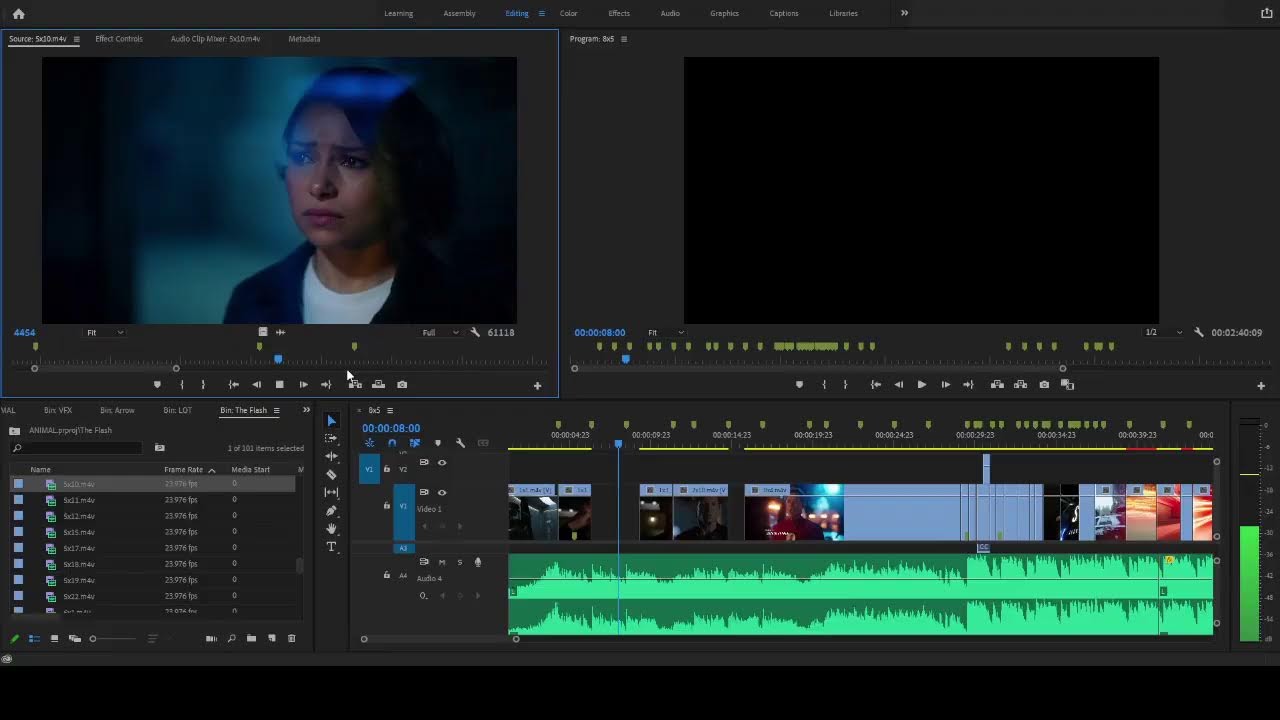Image resolution: width=1280 pixels, height=720 pixels.
Task: Open Source monitor Fit zoom dropdown
Action: (105, 332)
